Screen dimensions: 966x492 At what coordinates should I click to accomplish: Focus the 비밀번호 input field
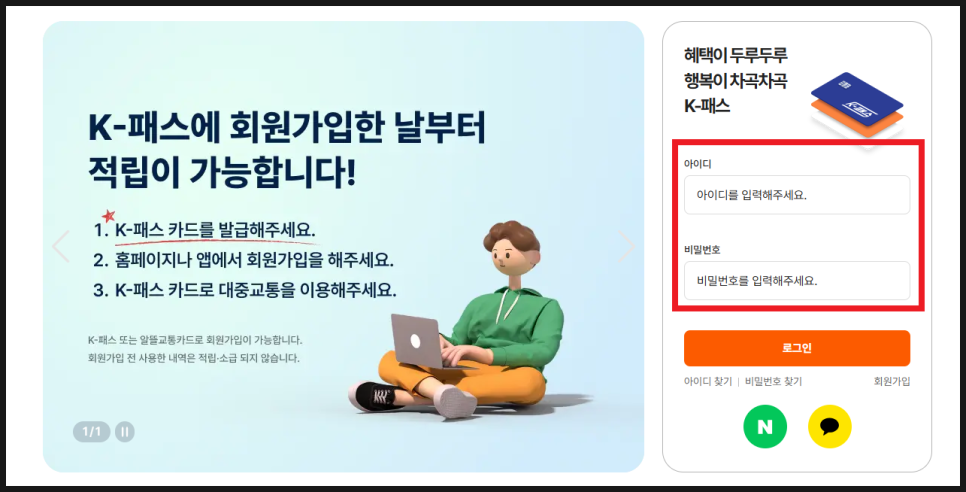(797, 281)
